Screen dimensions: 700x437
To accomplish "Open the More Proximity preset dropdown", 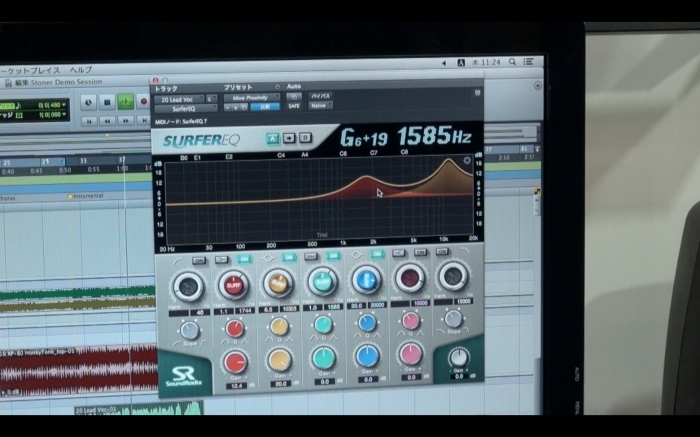I will coord(252,98).
